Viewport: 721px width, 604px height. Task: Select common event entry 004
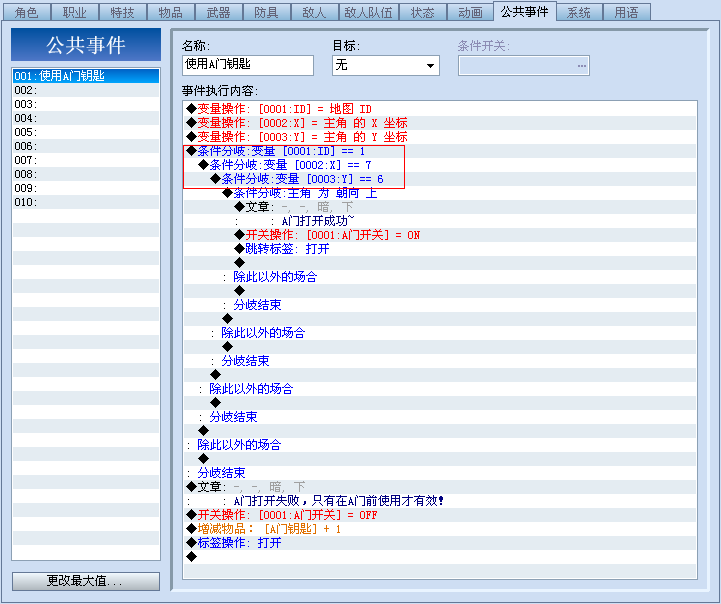coord(86,118)
